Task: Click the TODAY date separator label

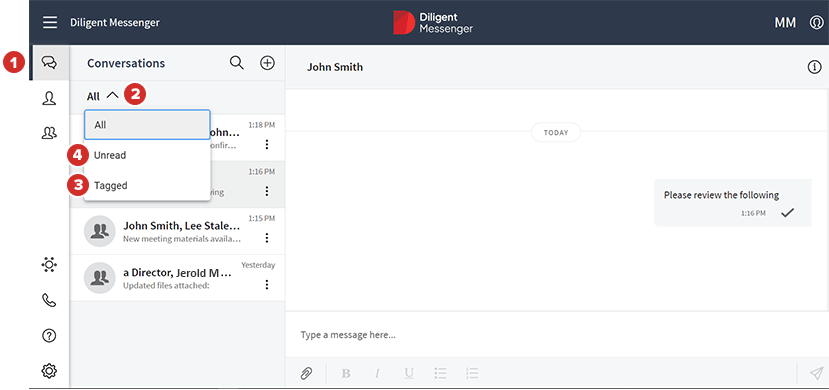Action: pos(556,133)
